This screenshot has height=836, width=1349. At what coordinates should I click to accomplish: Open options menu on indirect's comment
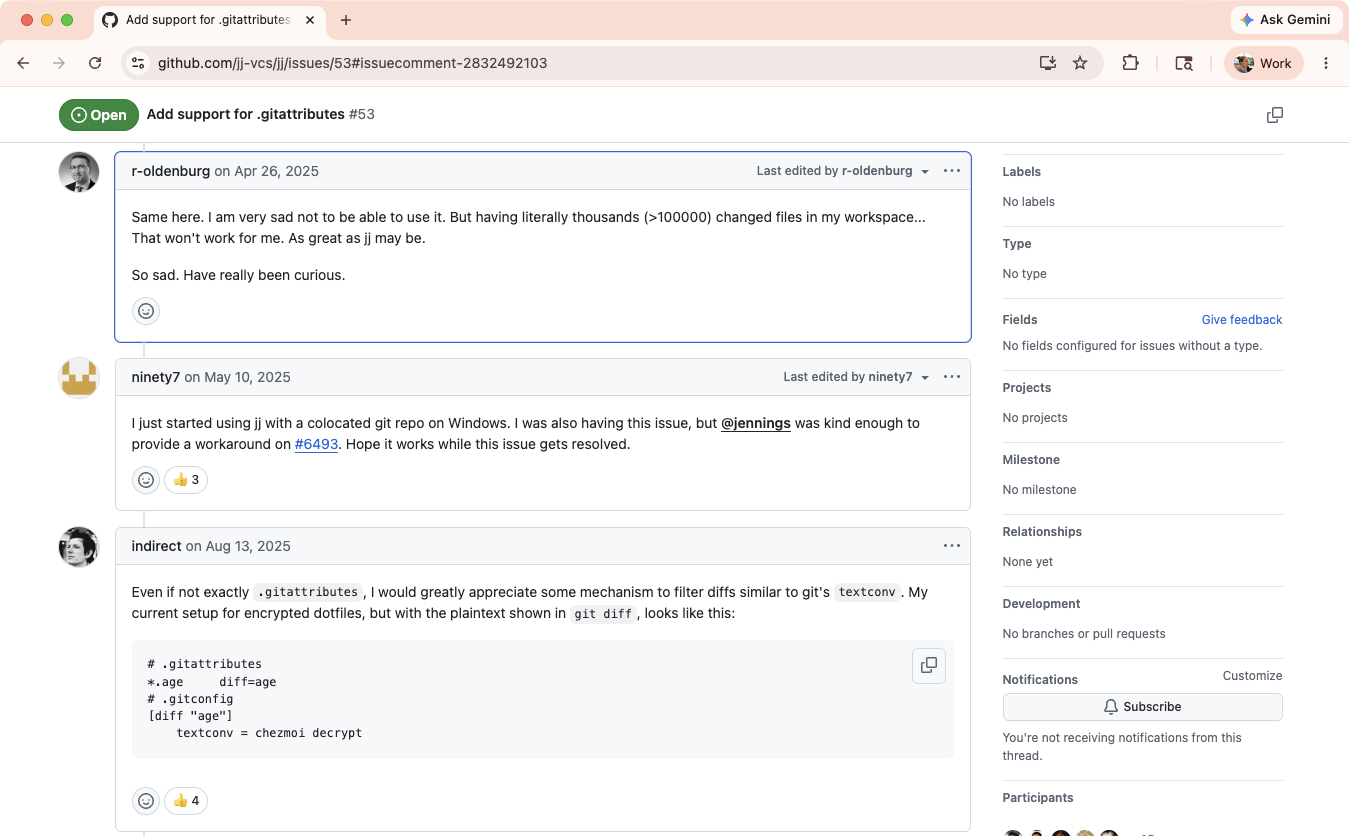[952, 546]
